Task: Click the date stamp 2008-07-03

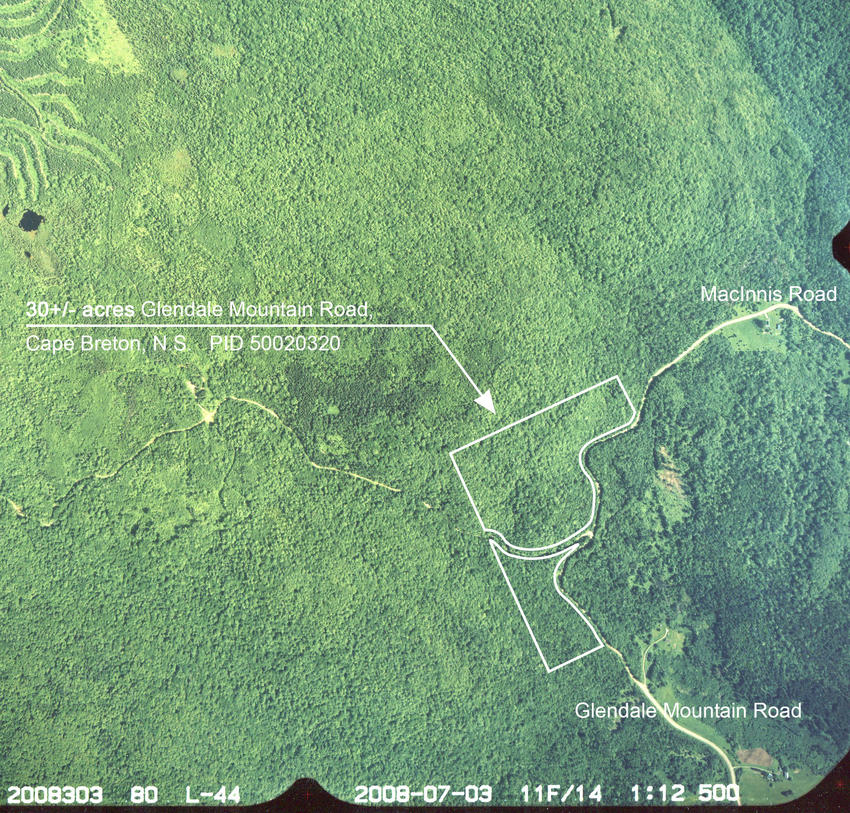Action: (424, 794)
